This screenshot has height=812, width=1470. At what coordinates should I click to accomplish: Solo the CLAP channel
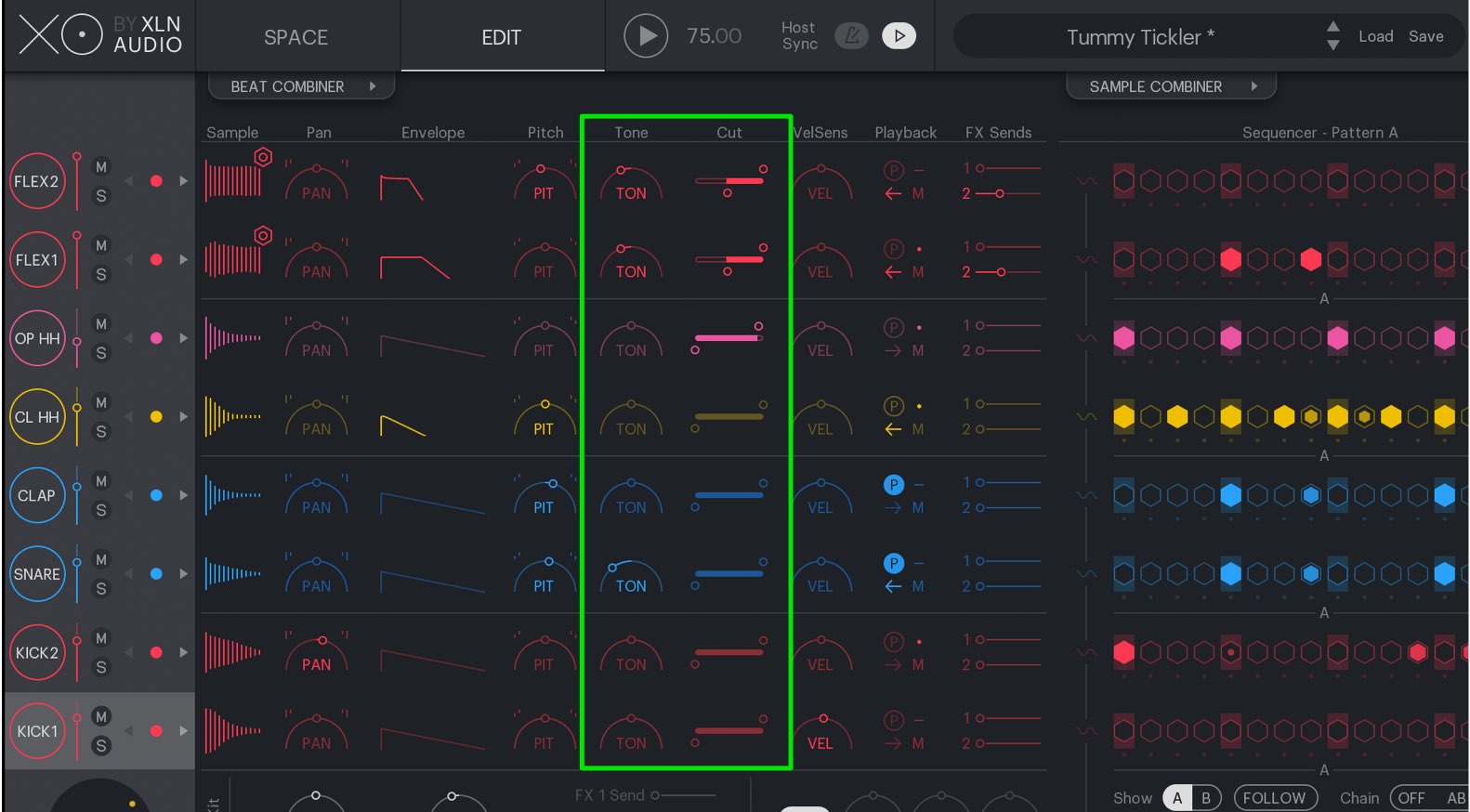[x=101, y=510]
